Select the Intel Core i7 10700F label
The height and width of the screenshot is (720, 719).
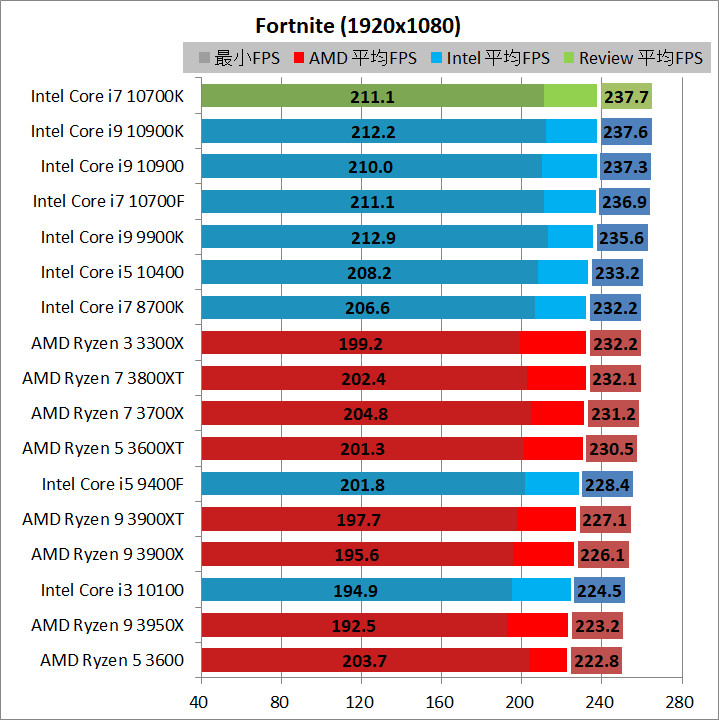coord(108,201)
